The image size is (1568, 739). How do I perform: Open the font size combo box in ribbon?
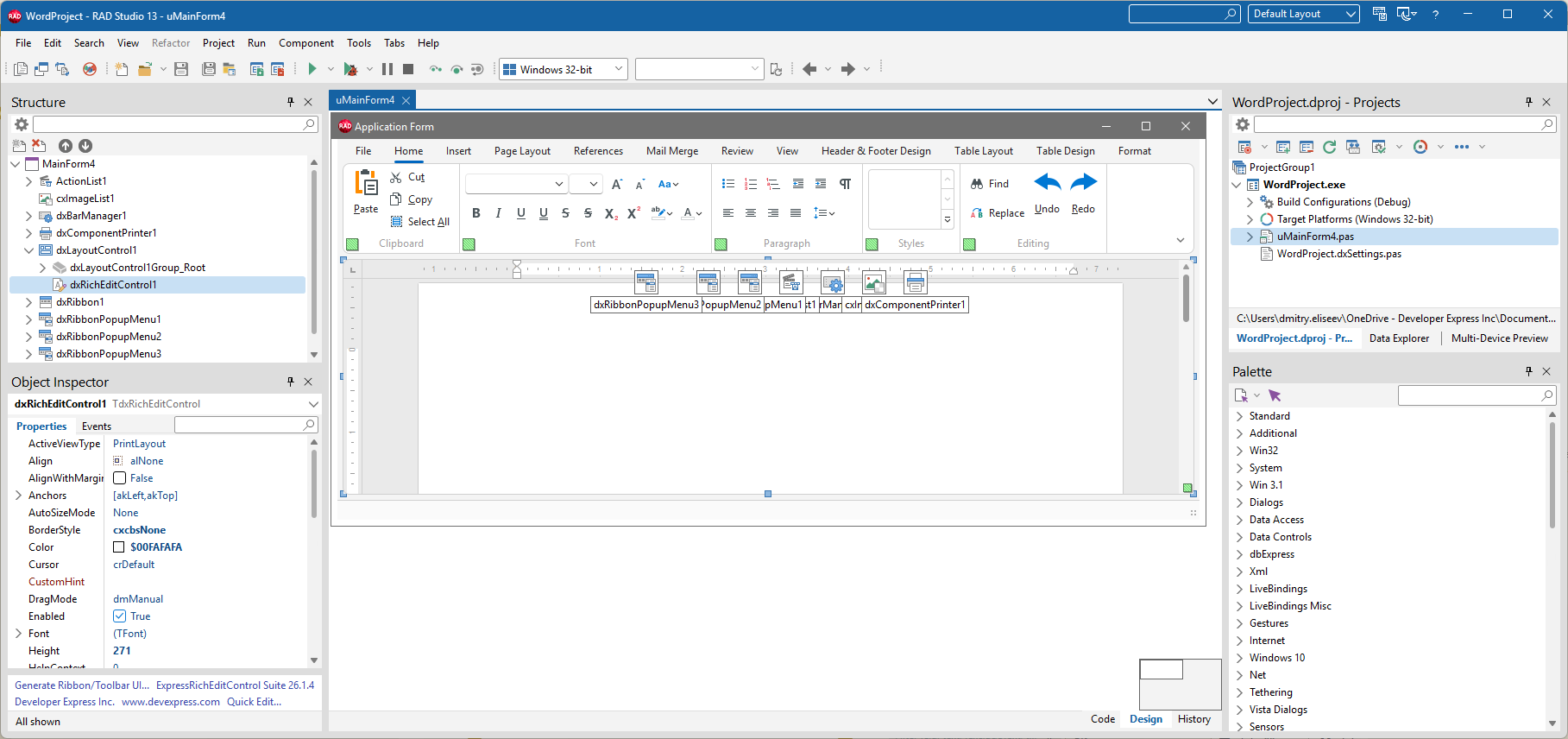coord(585,184)
